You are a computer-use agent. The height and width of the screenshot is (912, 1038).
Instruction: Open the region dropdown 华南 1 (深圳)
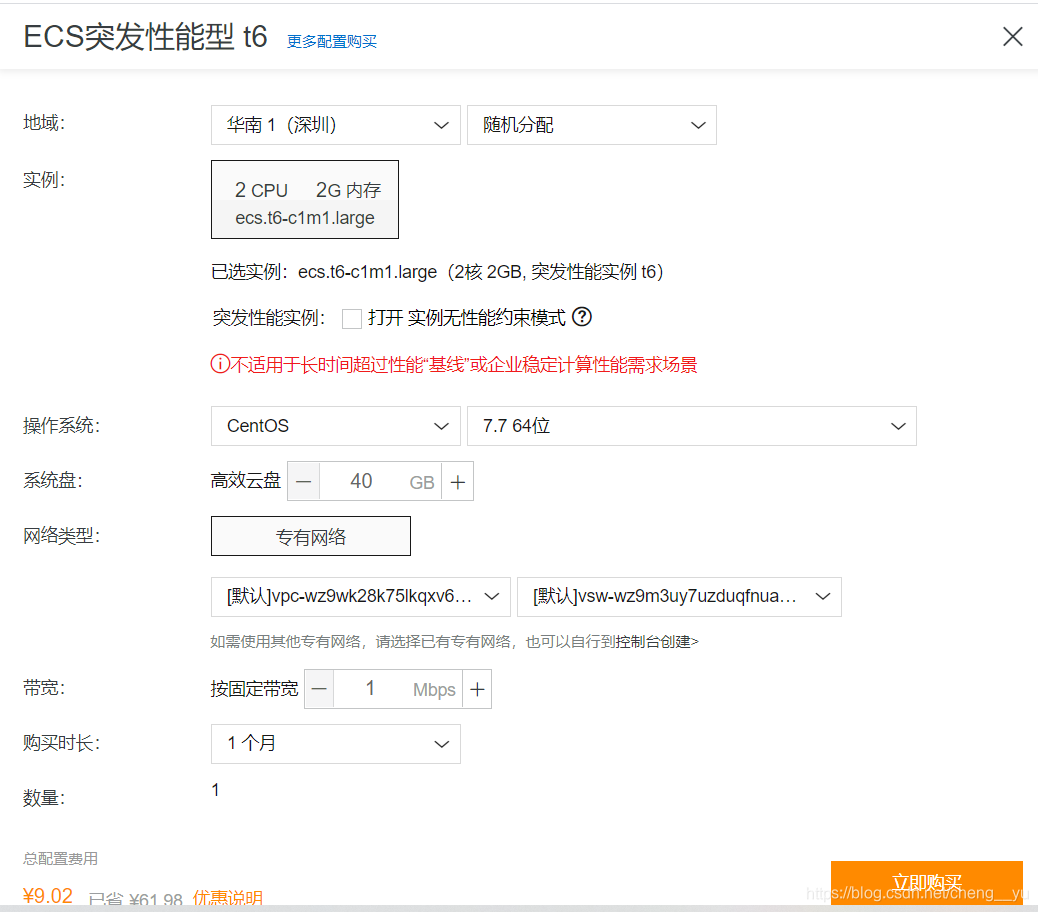click(x=336, y=125)
